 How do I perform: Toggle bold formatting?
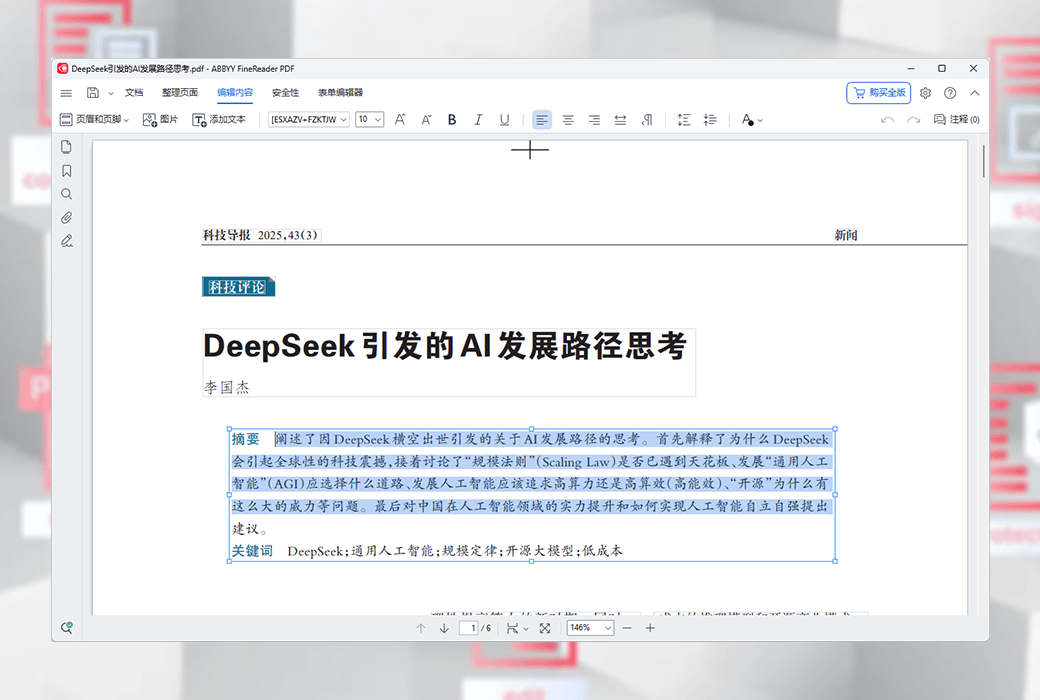tap(452, 120)
